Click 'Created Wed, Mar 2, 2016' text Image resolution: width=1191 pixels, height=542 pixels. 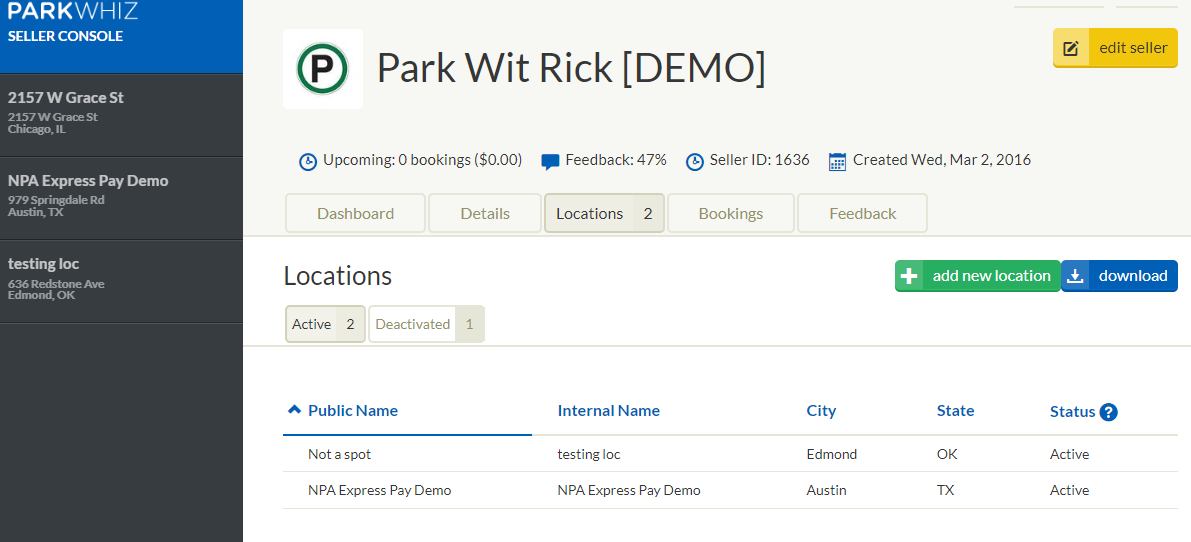942,160
